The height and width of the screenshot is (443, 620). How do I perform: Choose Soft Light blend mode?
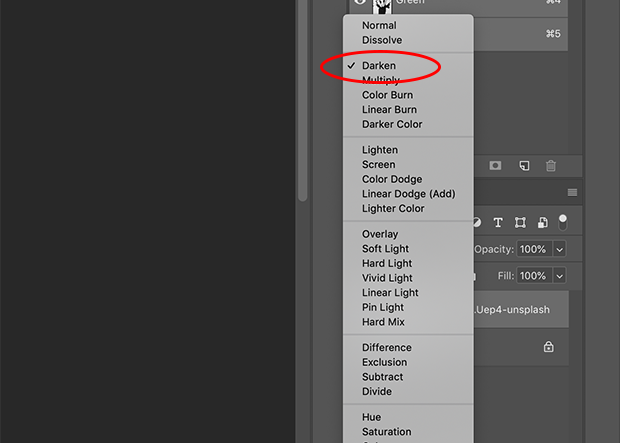[x=408, y=249]
